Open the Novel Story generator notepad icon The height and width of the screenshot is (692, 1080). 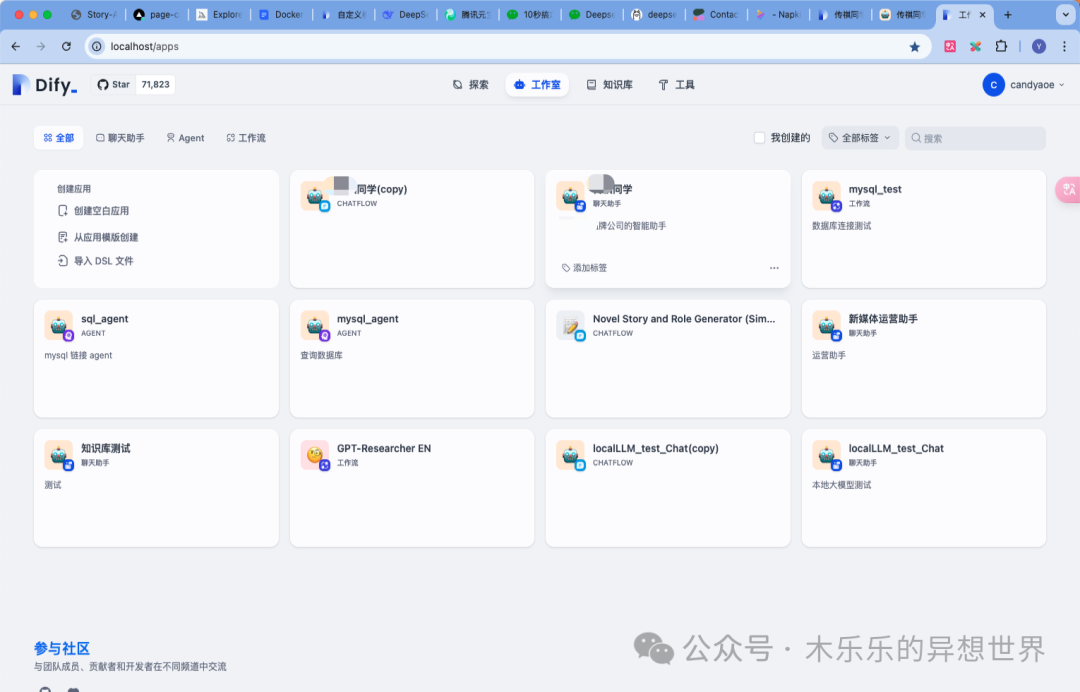click(570, 325)
